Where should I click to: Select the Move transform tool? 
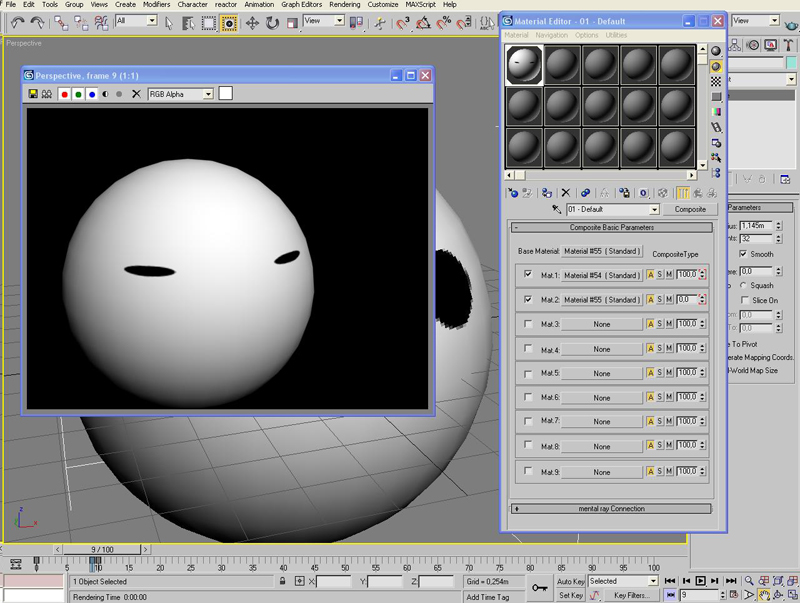pyautogui.click(x=251, y=22)
